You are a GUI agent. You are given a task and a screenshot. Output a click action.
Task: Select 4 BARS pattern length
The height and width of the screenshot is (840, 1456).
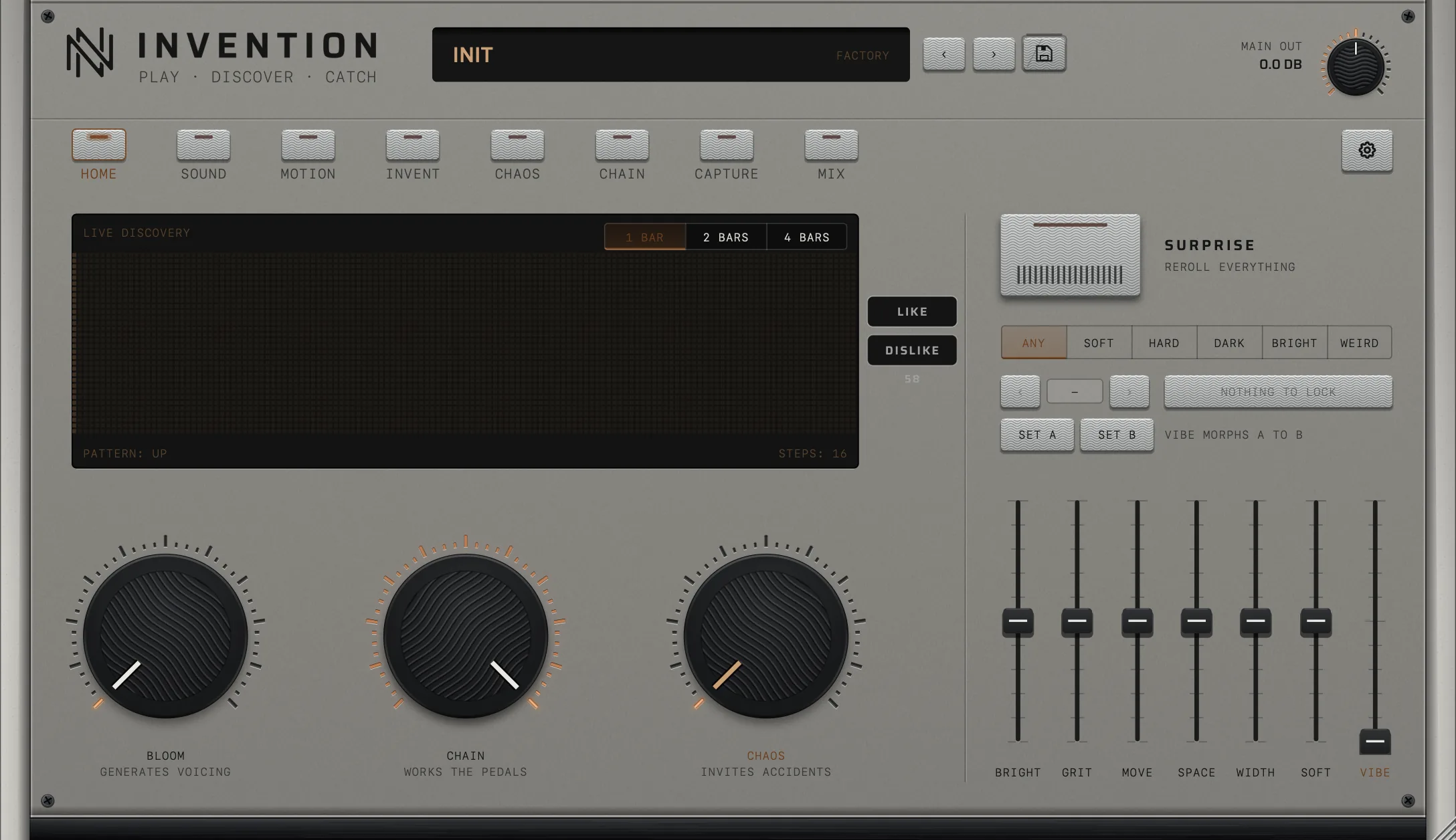click(x=807, y=237)
